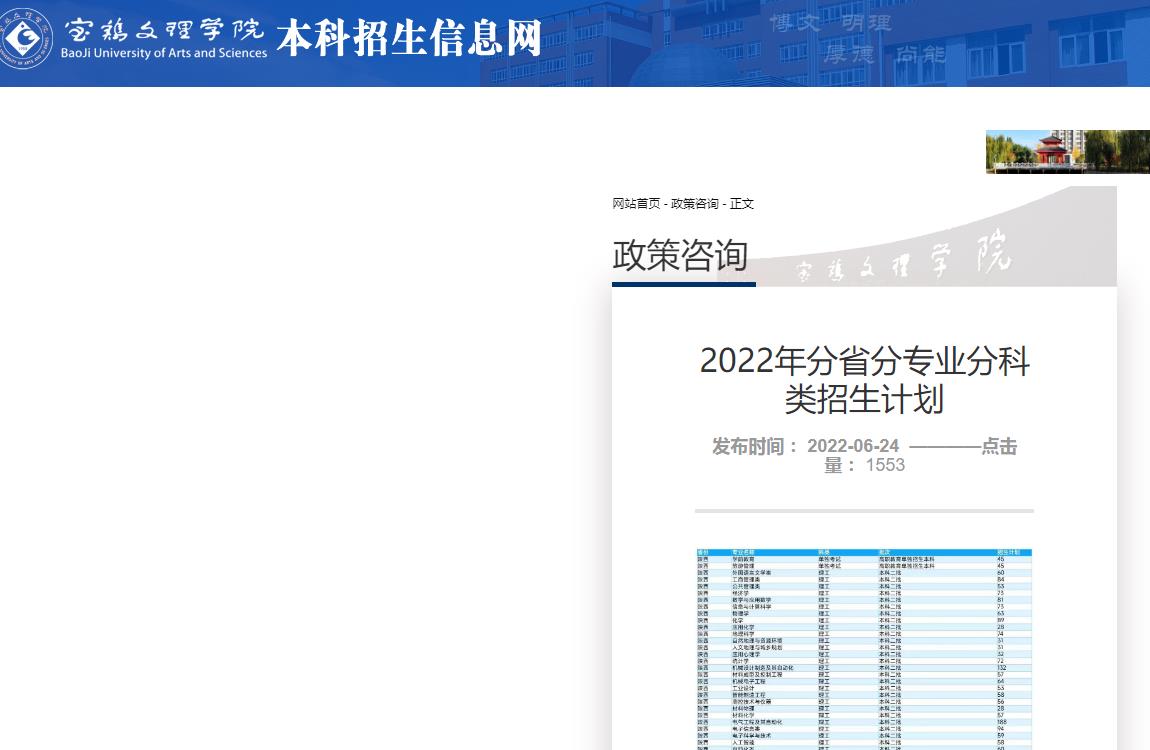Viewport: 1150px width, 750px height.
Task: Click 正文 in the breadcrumb trail
Action: coord(742,204)
